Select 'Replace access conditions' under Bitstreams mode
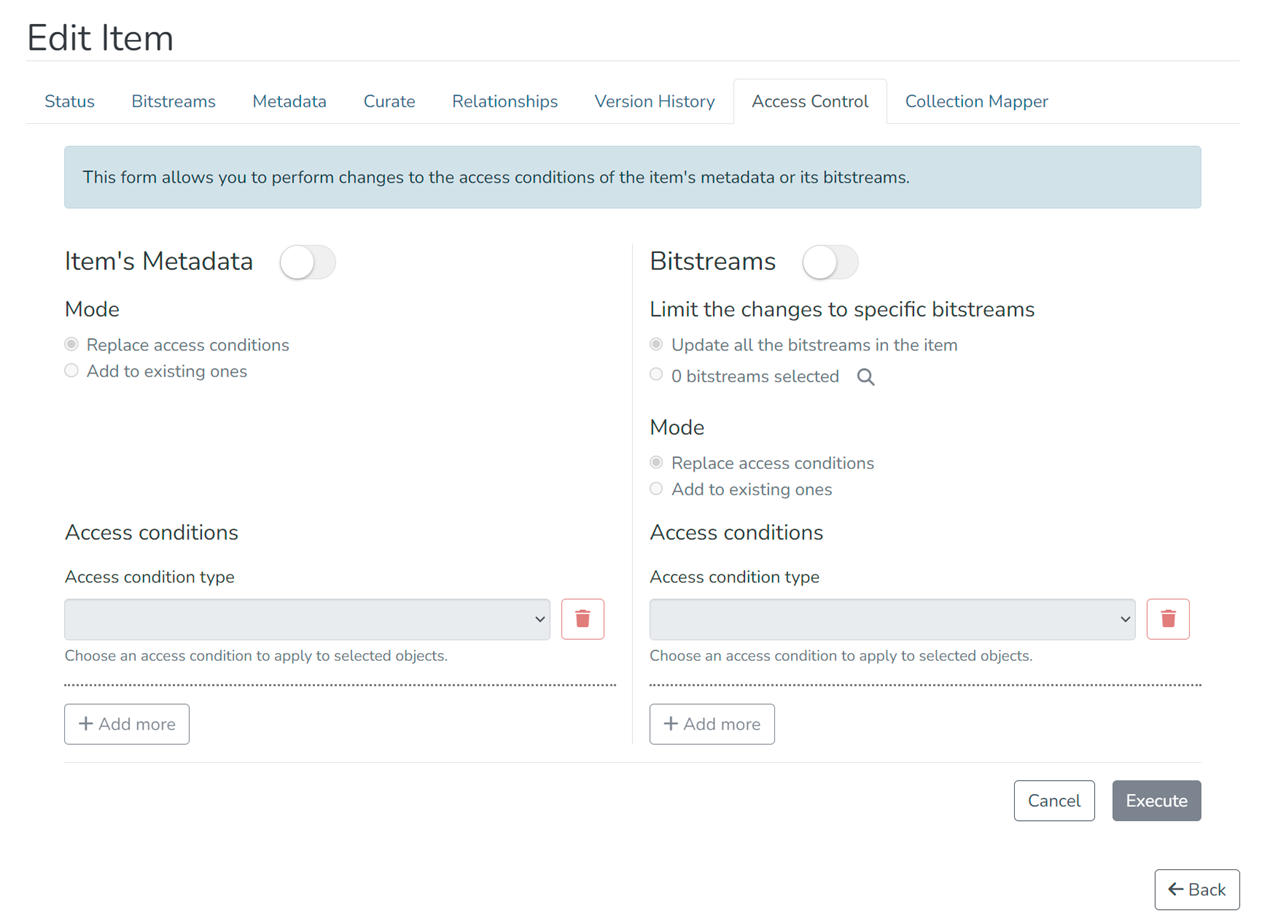This screenshot has width=1268, height=920. tap(656, 462)
